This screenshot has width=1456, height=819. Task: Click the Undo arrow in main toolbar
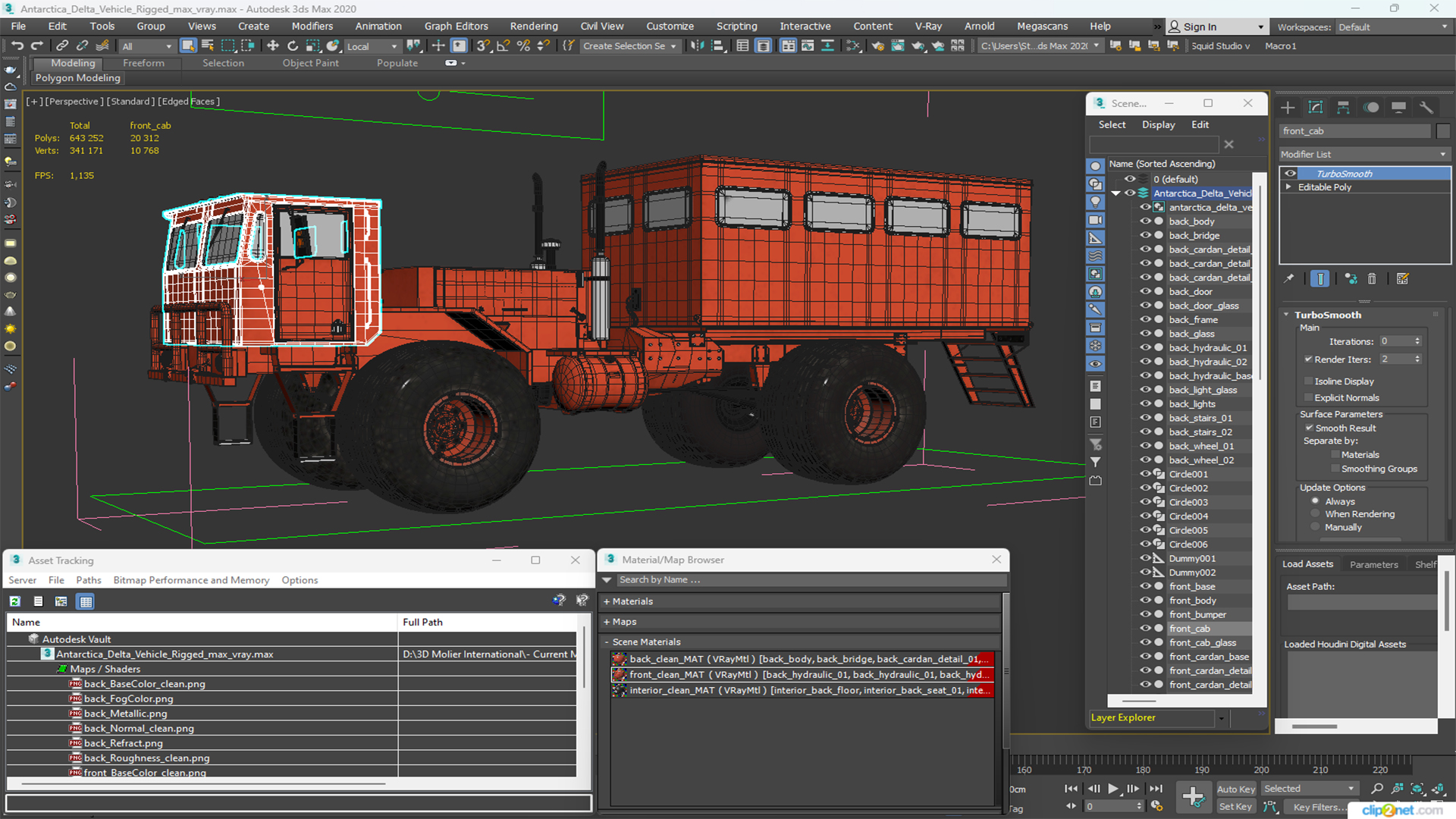(x=17, y=46)
